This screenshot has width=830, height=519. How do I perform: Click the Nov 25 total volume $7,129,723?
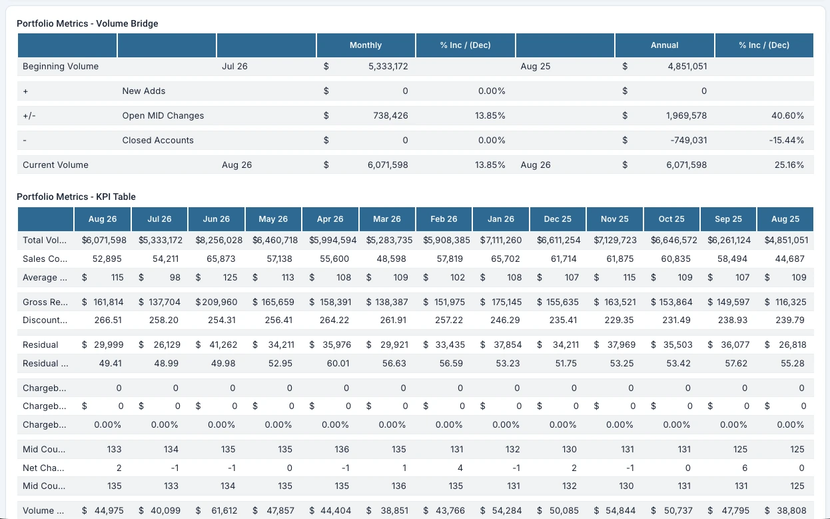coord(615,240)
